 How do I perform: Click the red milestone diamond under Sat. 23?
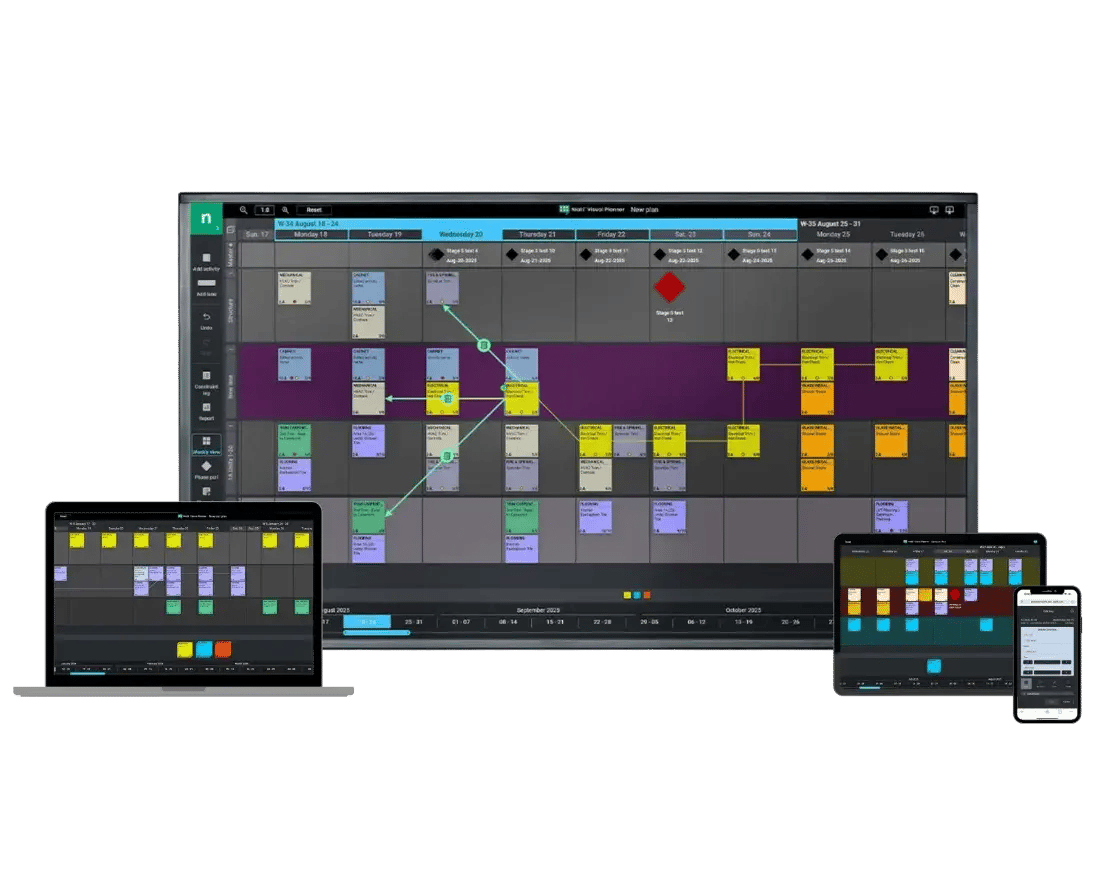pos(669,287)
